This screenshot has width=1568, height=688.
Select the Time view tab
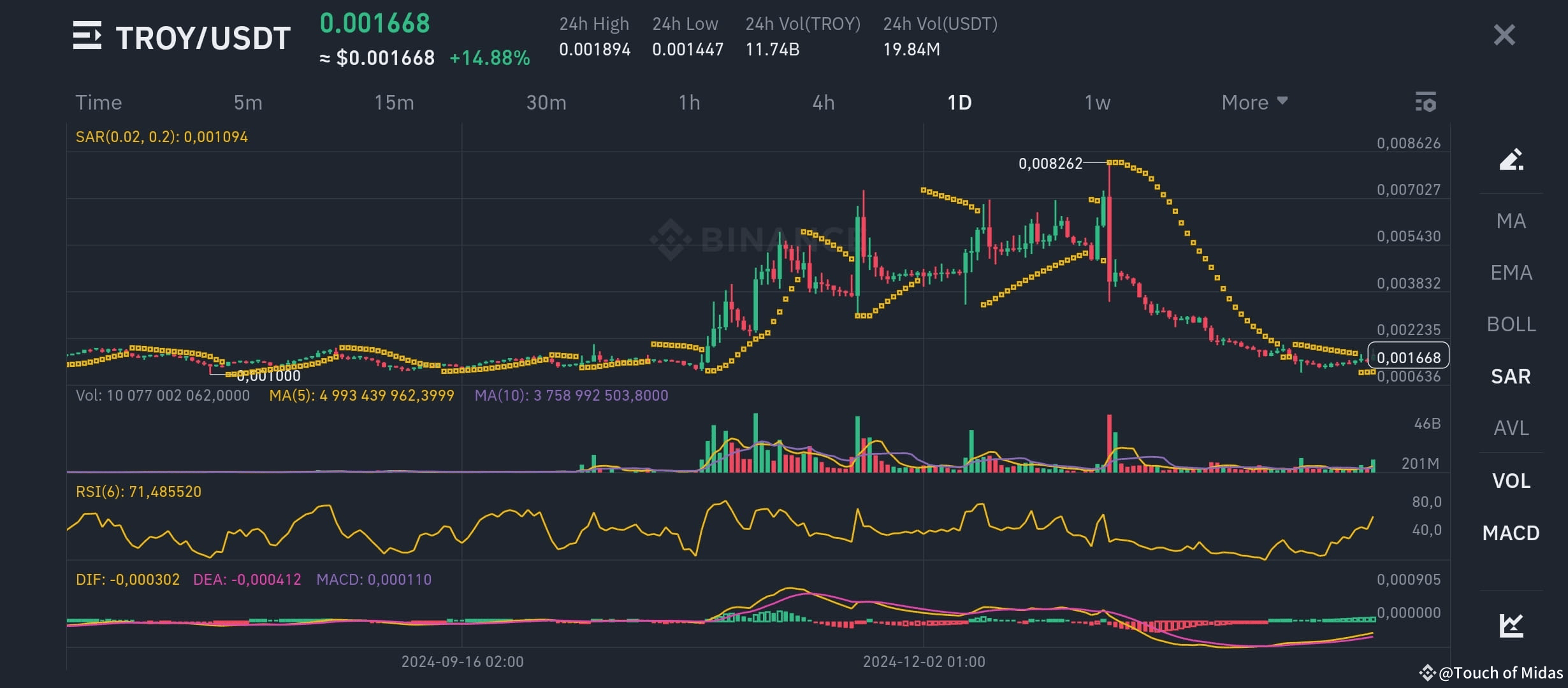click(98, 102)
